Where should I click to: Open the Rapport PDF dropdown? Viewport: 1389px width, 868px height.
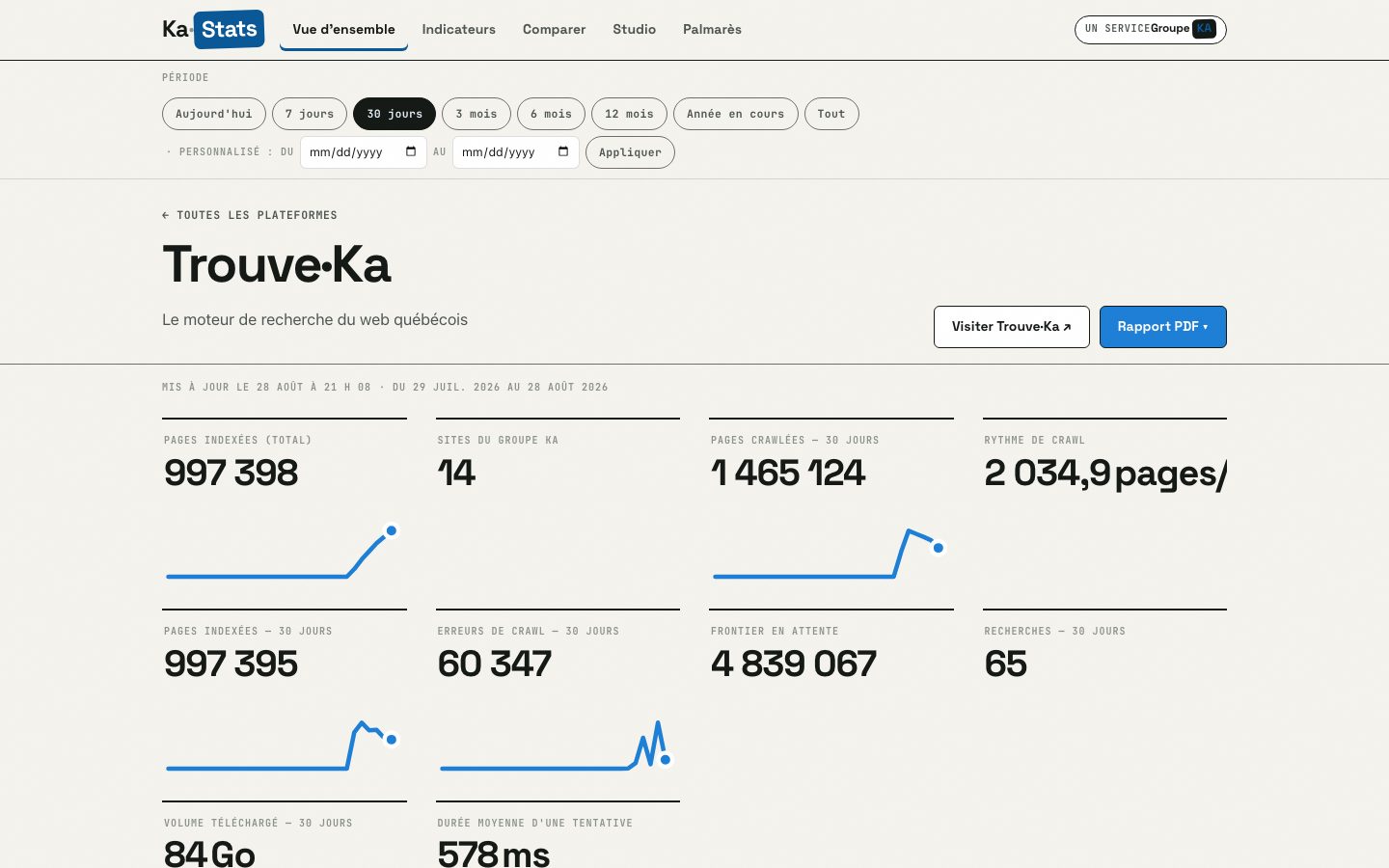click(x=1163, y=327)
